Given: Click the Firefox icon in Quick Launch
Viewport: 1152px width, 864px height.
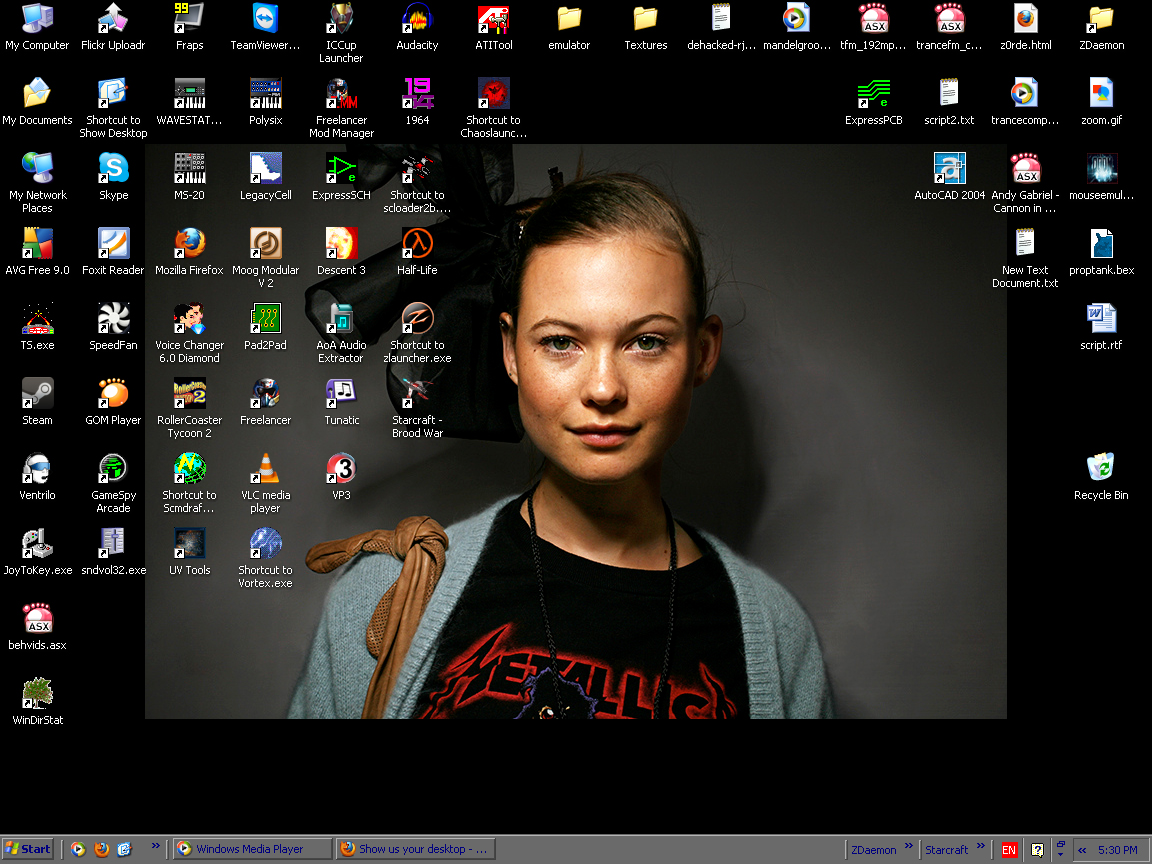Looking at the screenshot, I should coord(101,849).
